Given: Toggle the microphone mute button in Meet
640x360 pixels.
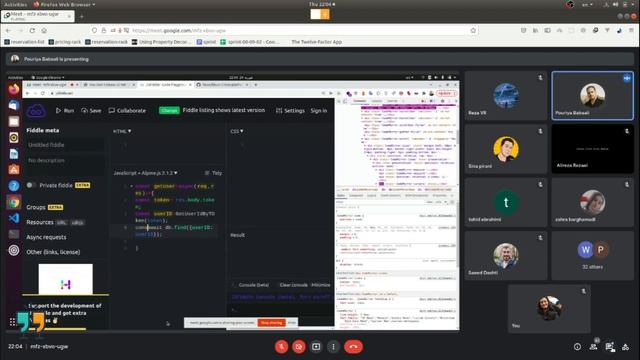Looking at the screenshot, I should tap(281, 347).
